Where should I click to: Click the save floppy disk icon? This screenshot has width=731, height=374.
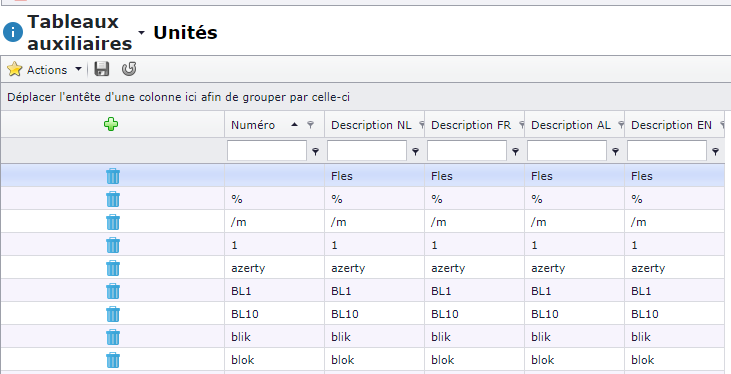tap(102, 69)
